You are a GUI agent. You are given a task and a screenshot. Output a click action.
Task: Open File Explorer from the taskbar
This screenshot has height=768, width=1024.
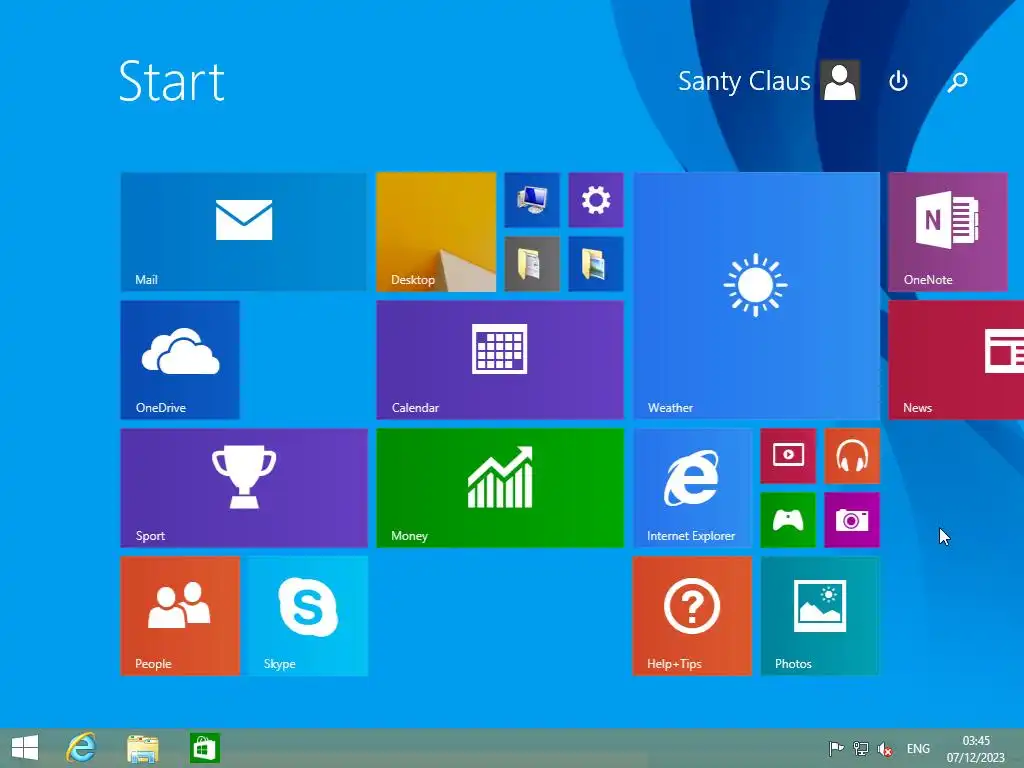pyautogui.click(x=142, y=748)
